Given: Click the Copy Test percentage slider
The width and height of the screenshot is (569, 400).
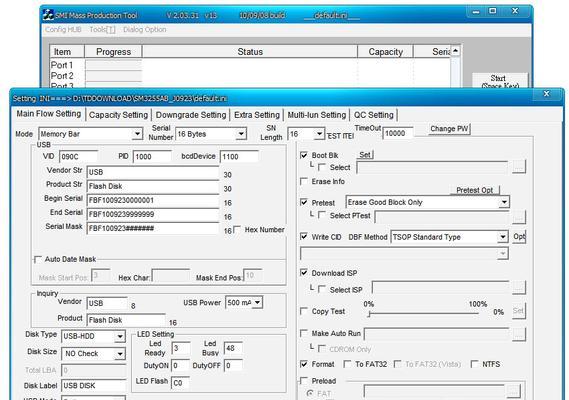Looking at the screenshot, I should 423,314.
